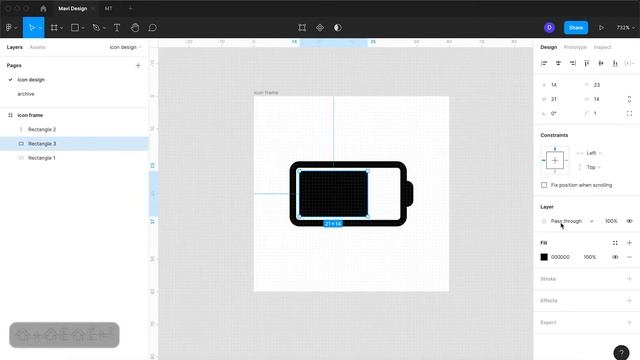Remove the 000000 fill

(629, 257)
